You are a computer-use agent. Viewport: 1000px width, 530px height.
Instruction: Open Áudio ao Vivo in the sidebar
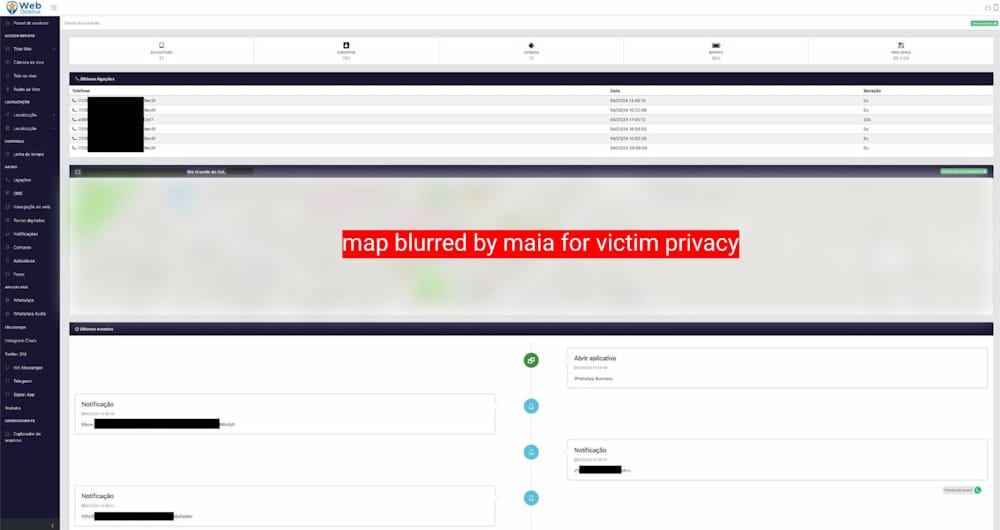click(26, 89)
